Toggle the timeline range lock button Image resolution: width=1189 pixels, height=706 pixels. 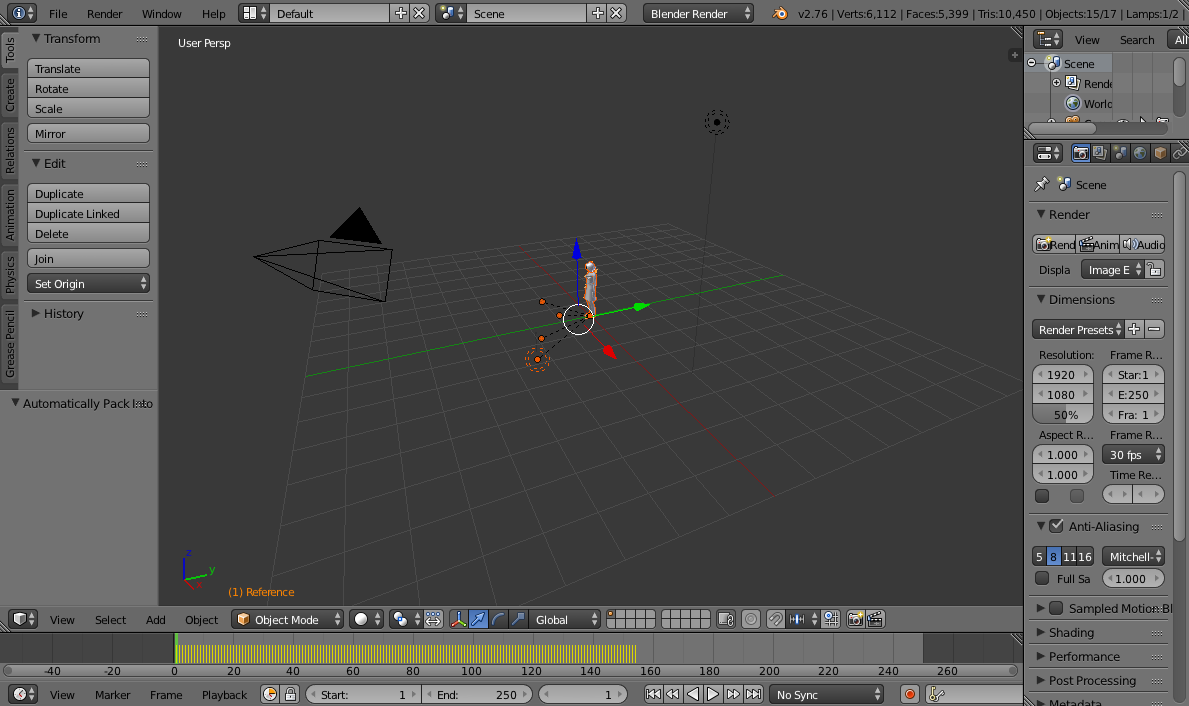coord(290,694)
